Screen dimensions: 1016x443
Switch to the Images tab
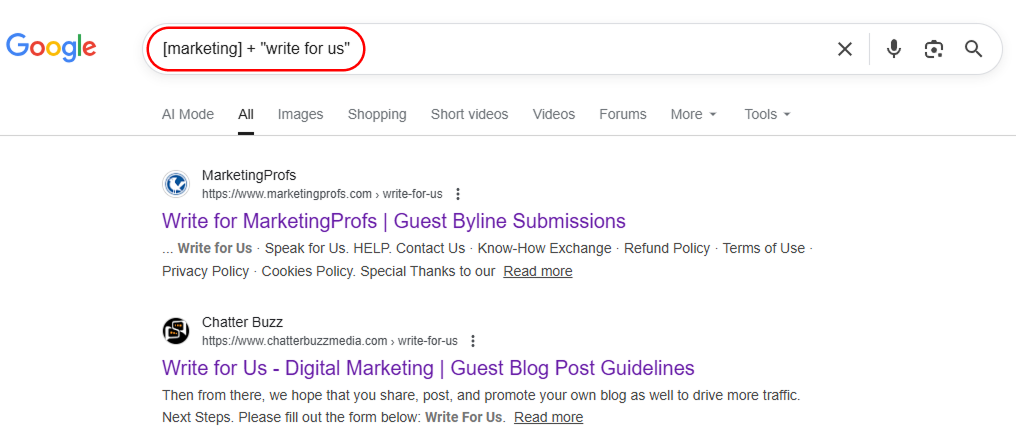click(x=301, y=115)
